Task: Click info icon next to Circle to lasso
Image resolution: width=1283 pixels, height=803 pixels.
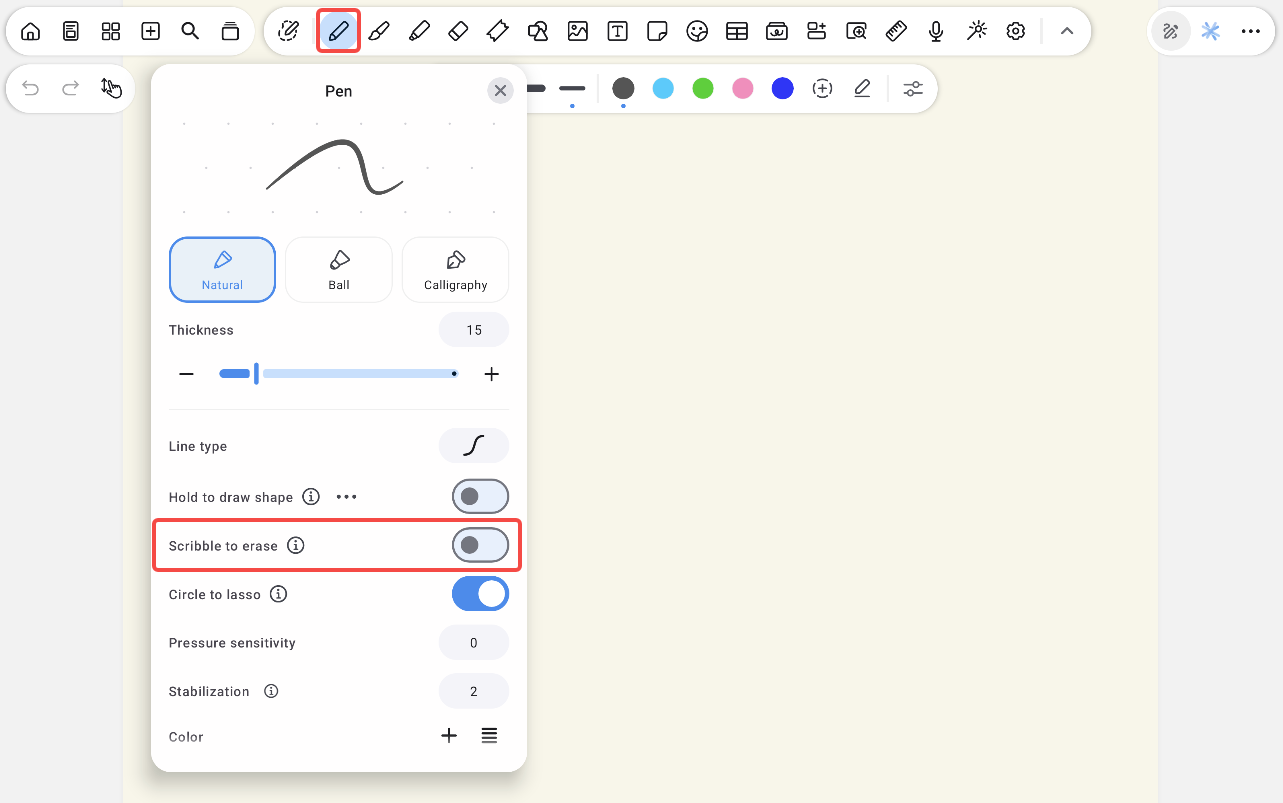Action: (279, 594)
